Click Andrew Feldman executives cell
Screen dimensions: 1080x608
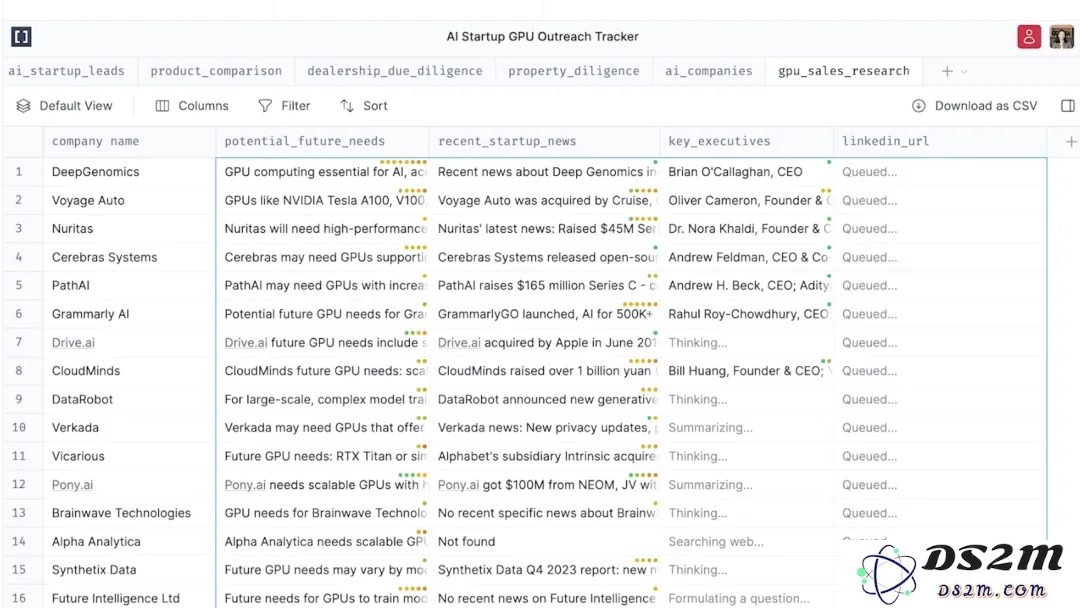point(747,257)
